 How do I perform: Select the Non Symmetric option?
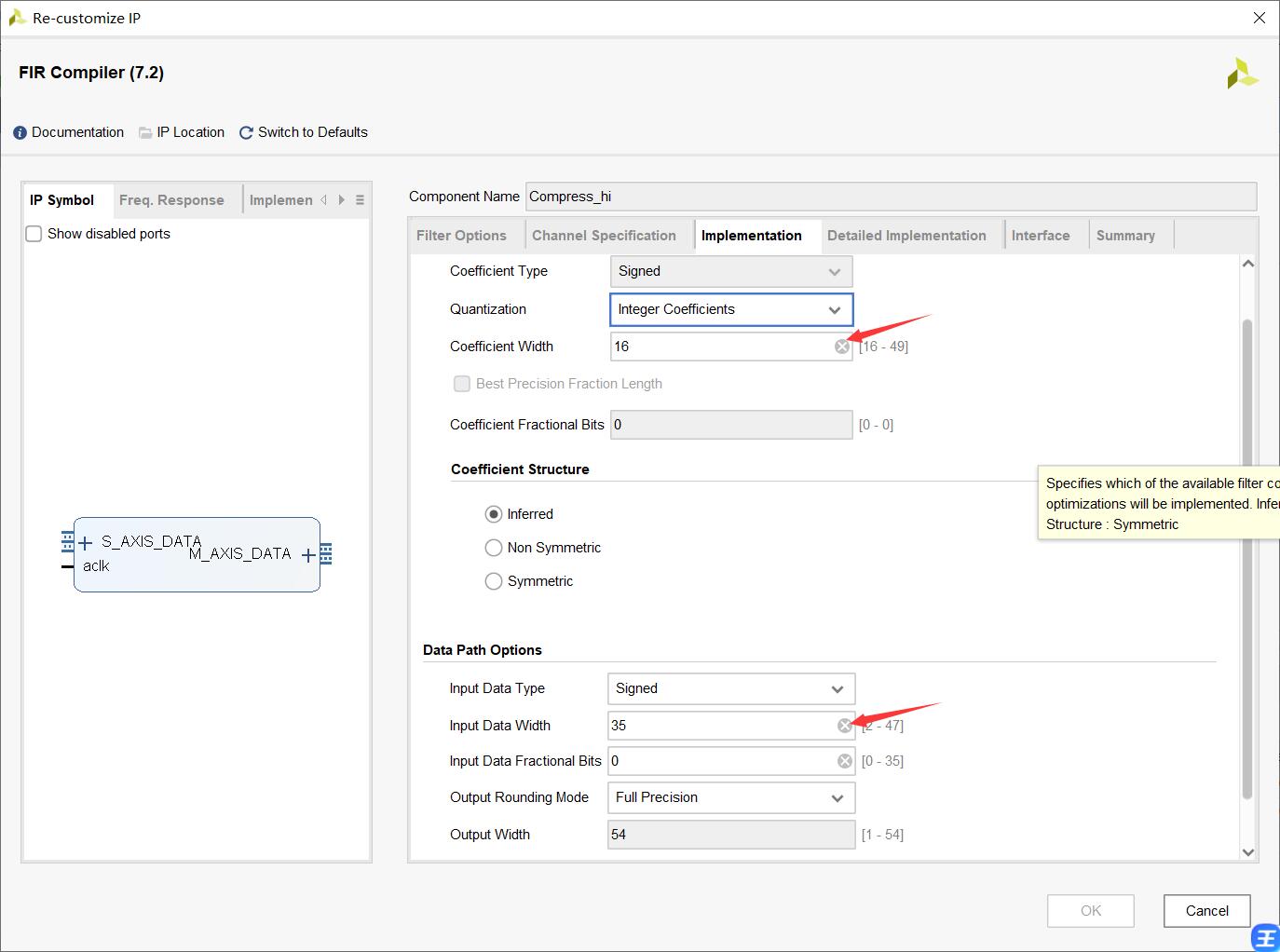pos(494,548)
